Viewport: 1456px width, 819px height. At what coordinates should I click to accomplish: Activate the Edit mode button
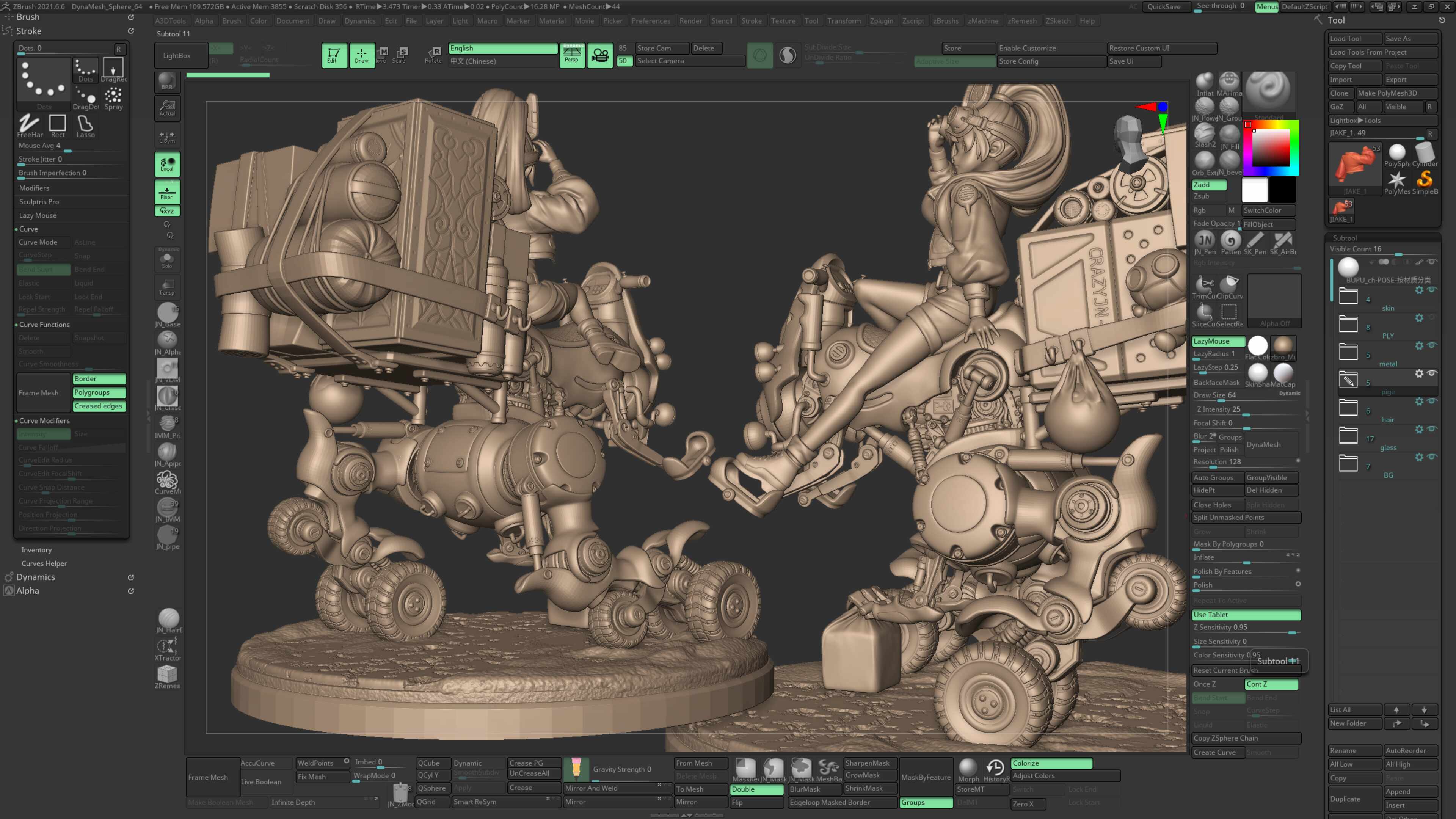coord(334,55)
